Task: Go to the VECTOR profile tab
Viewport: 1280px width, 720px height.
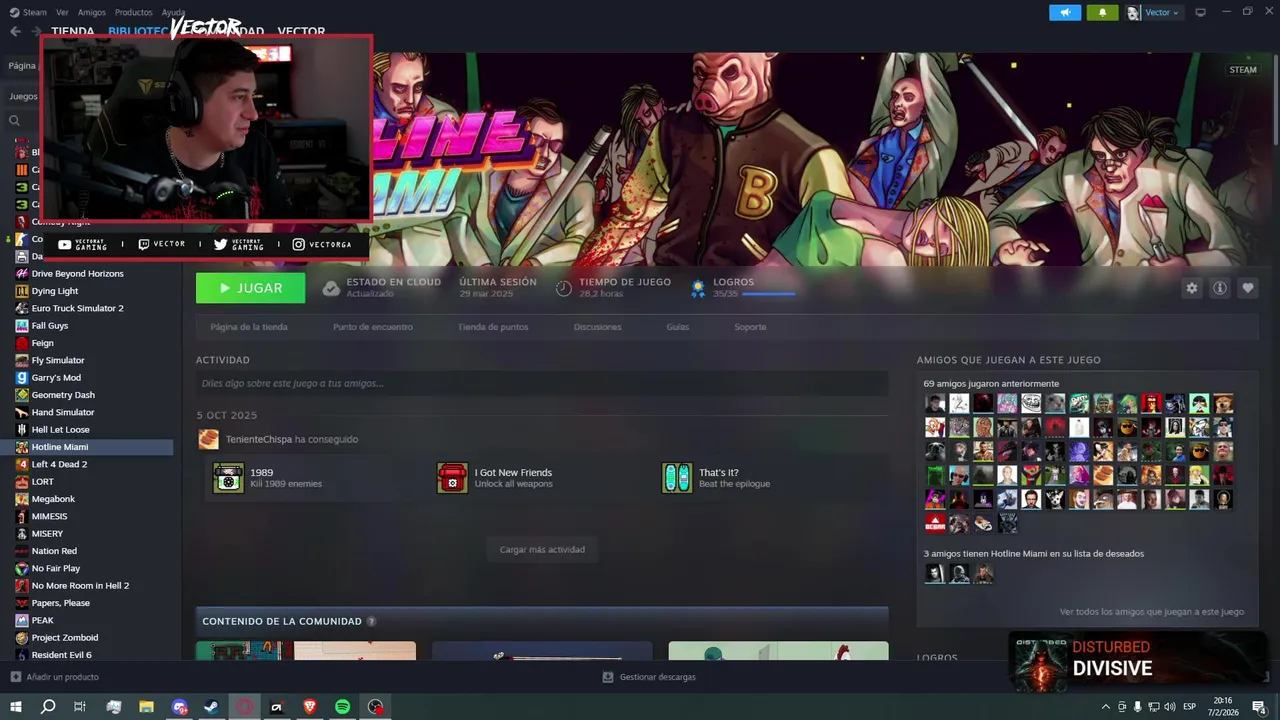Action: tap(301, 31)
